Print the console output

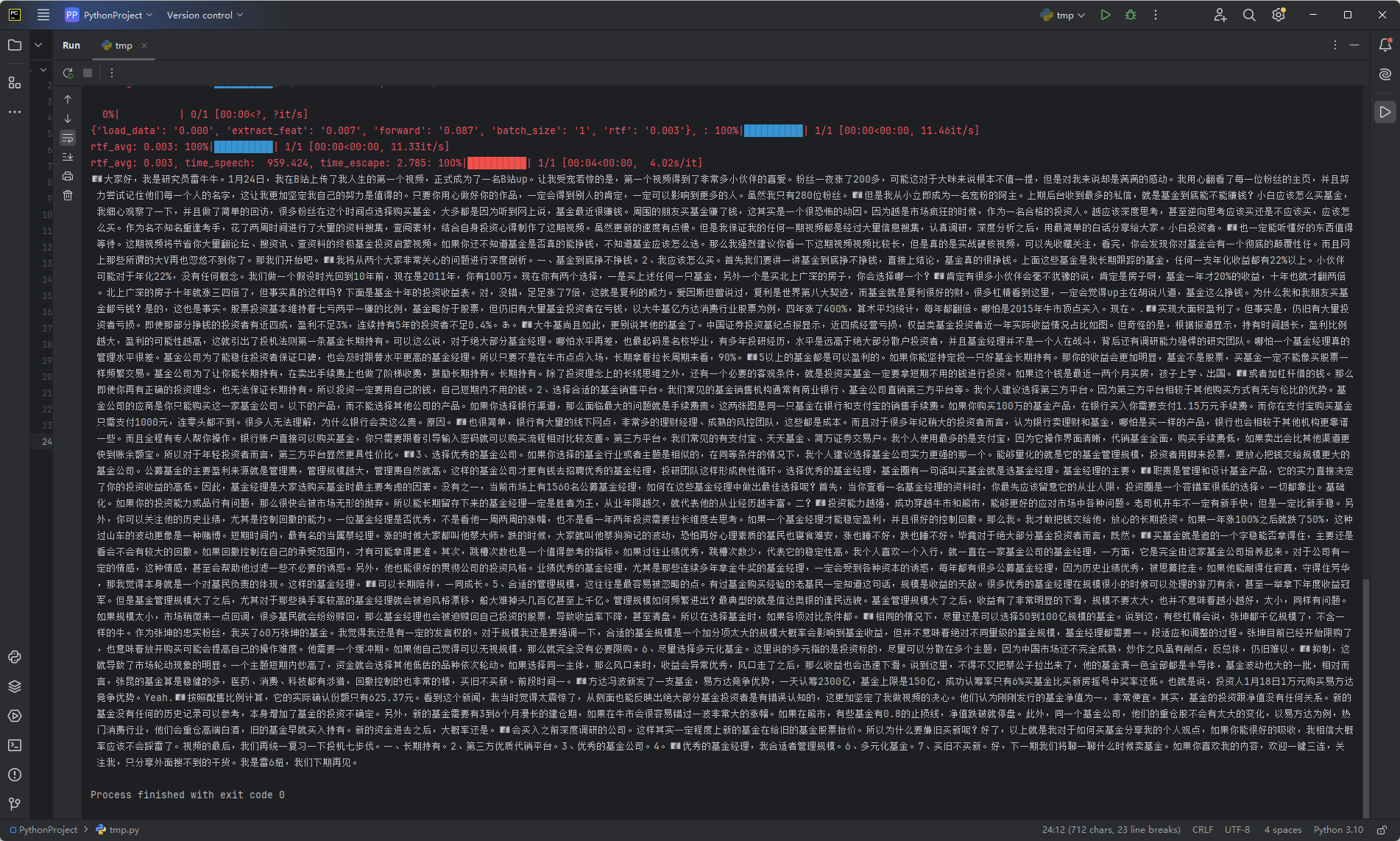[x=68, y=176]
